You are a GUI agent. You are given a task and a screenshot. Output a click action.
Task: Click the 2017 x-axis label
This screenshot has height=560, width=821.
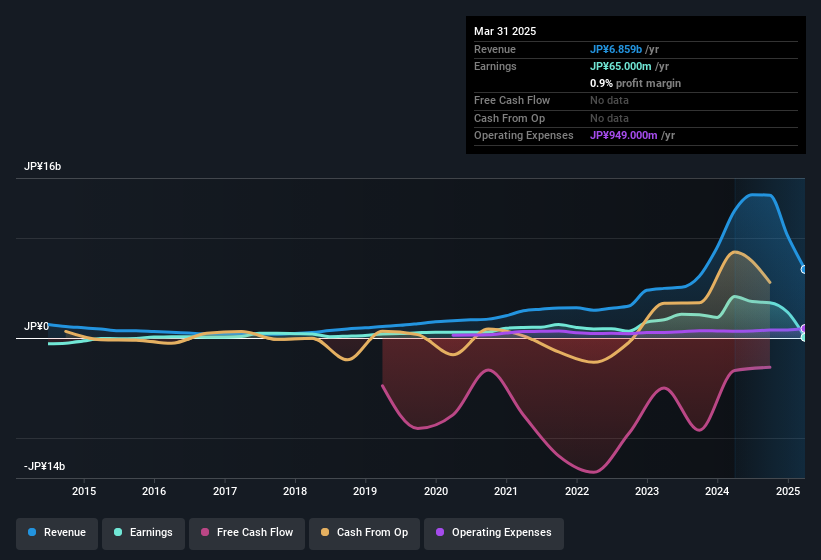[225, 491]
